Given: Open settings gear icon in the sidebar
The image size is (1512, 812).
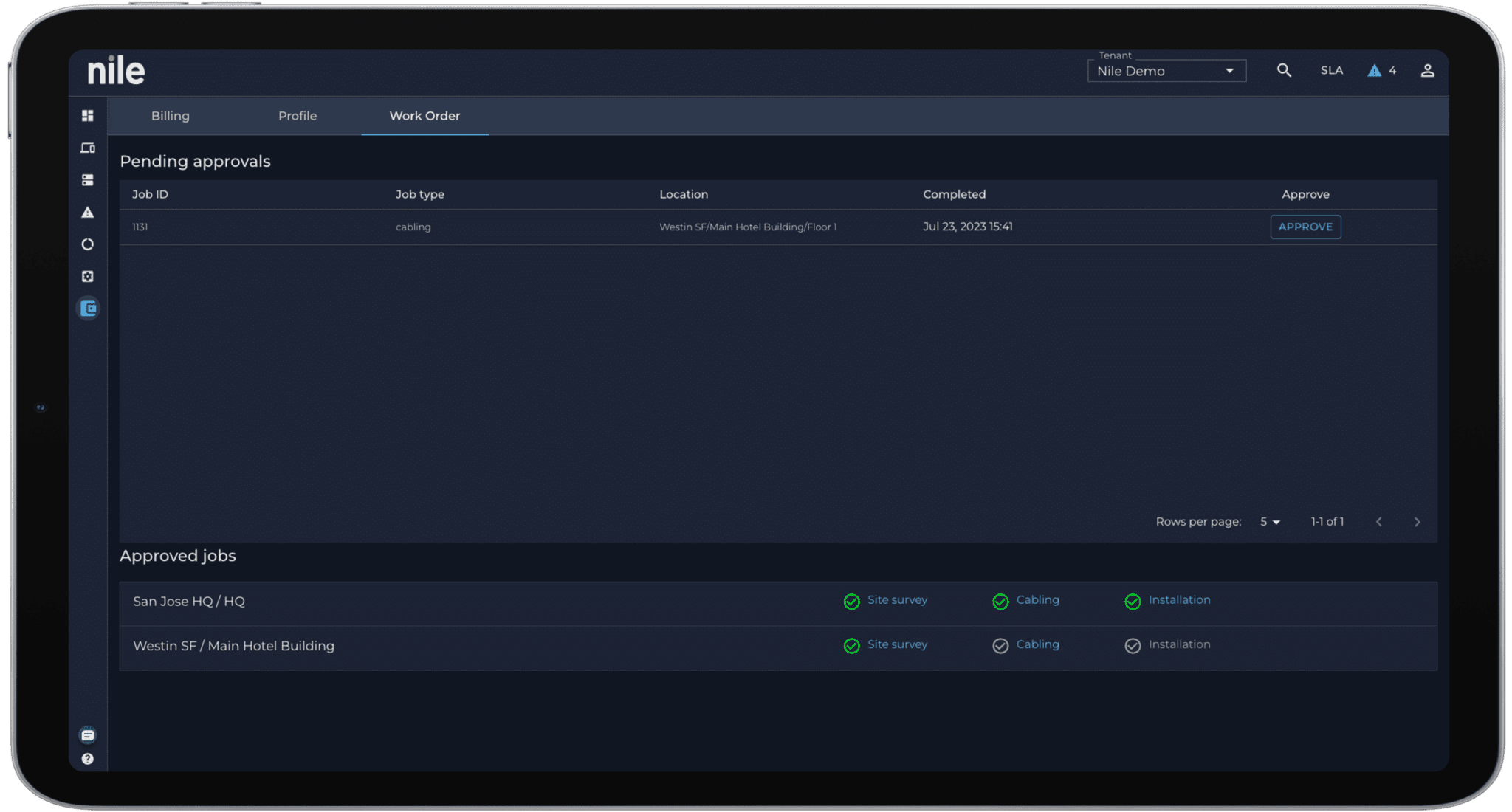Looking at the screenshot, I should 88,276.
